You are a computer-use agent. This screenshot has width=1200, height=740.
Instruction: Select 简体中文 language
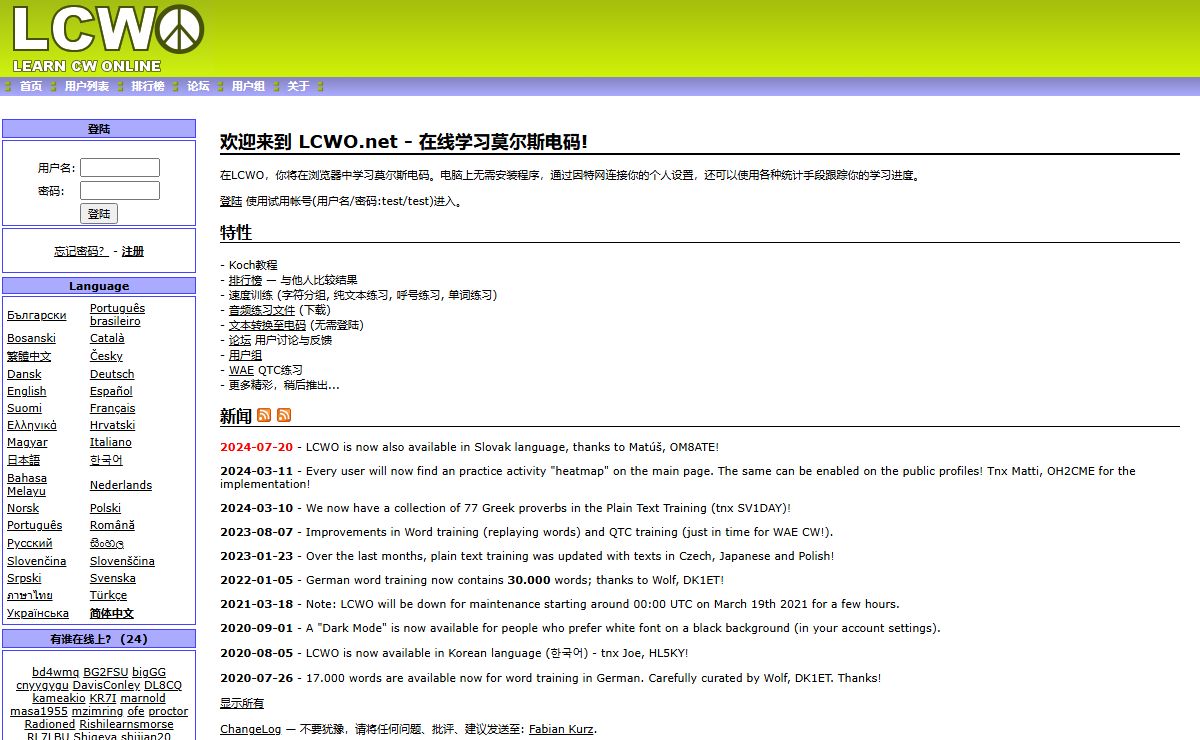[112, 613]
